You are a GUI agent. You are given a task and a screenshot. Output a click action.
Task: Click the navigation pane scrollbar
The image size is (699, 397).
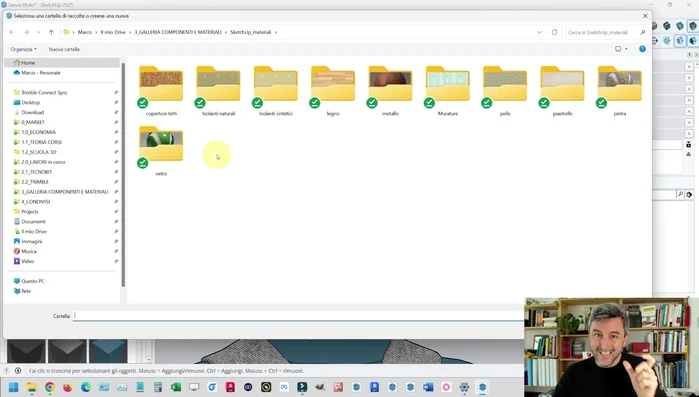coord(123,175)
